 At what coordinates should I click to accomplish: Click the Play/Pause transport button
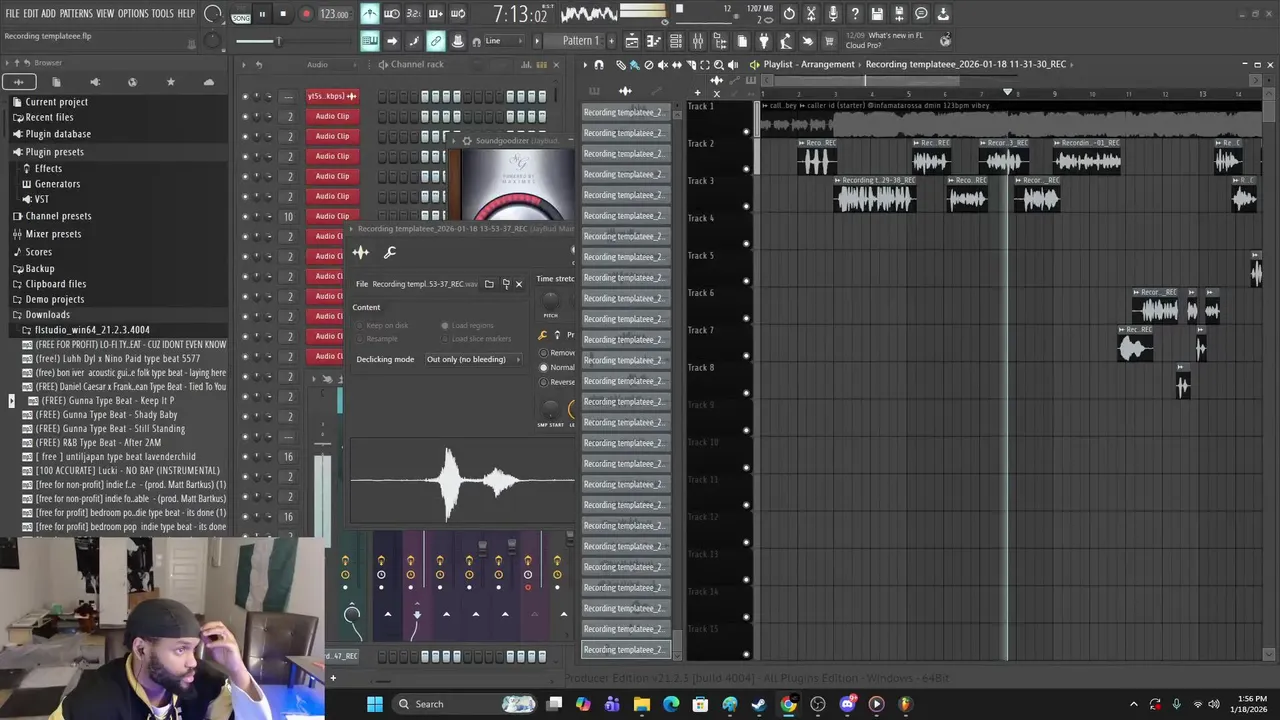tap(262, 14)
